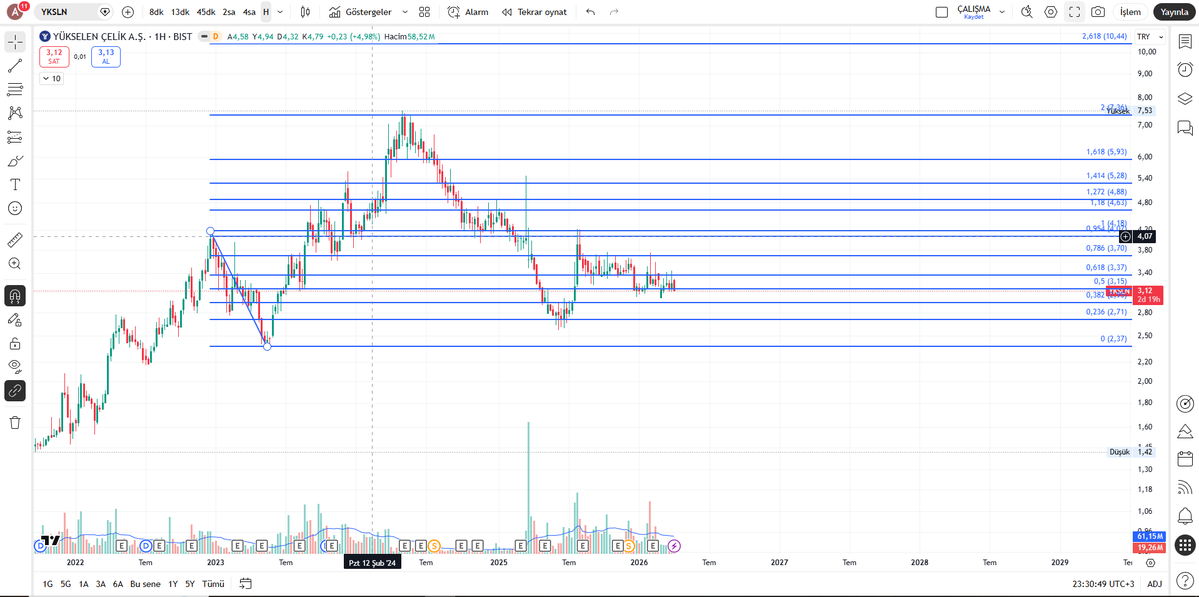Open the help center question mark
The height and width of the screenshot is (597, 1199).
pyautogui.click(x=1184, y=579)
